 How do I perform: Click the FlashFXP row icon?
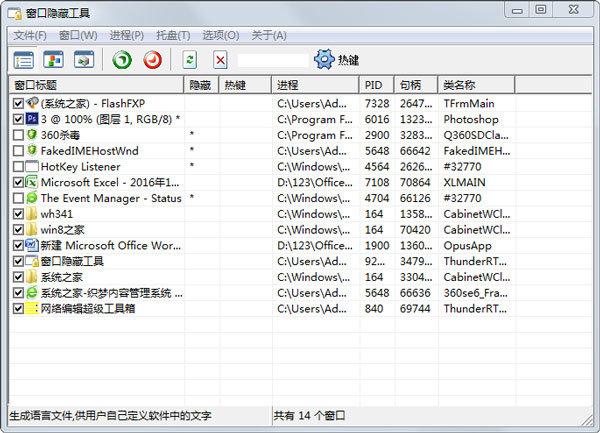tap(32, 103)
